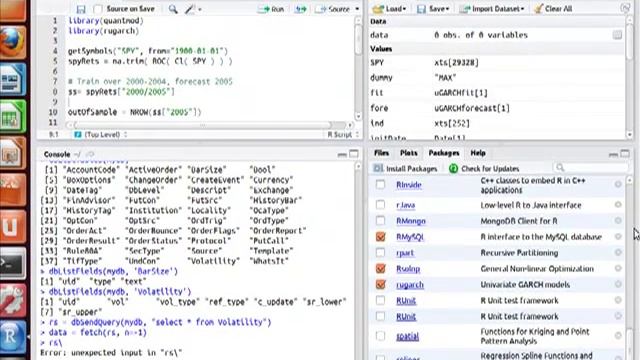Remove the rJava package with its delete icon
Screen dimensions: 640x360
(618, 204)
